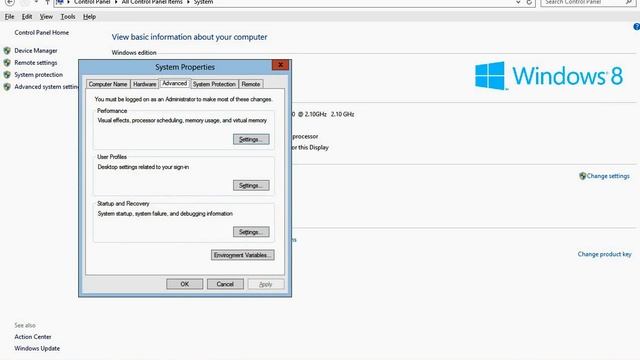Cancel the System Properties dialog
This screenshot has width=640, height=360.
click(x=225, y=284)
